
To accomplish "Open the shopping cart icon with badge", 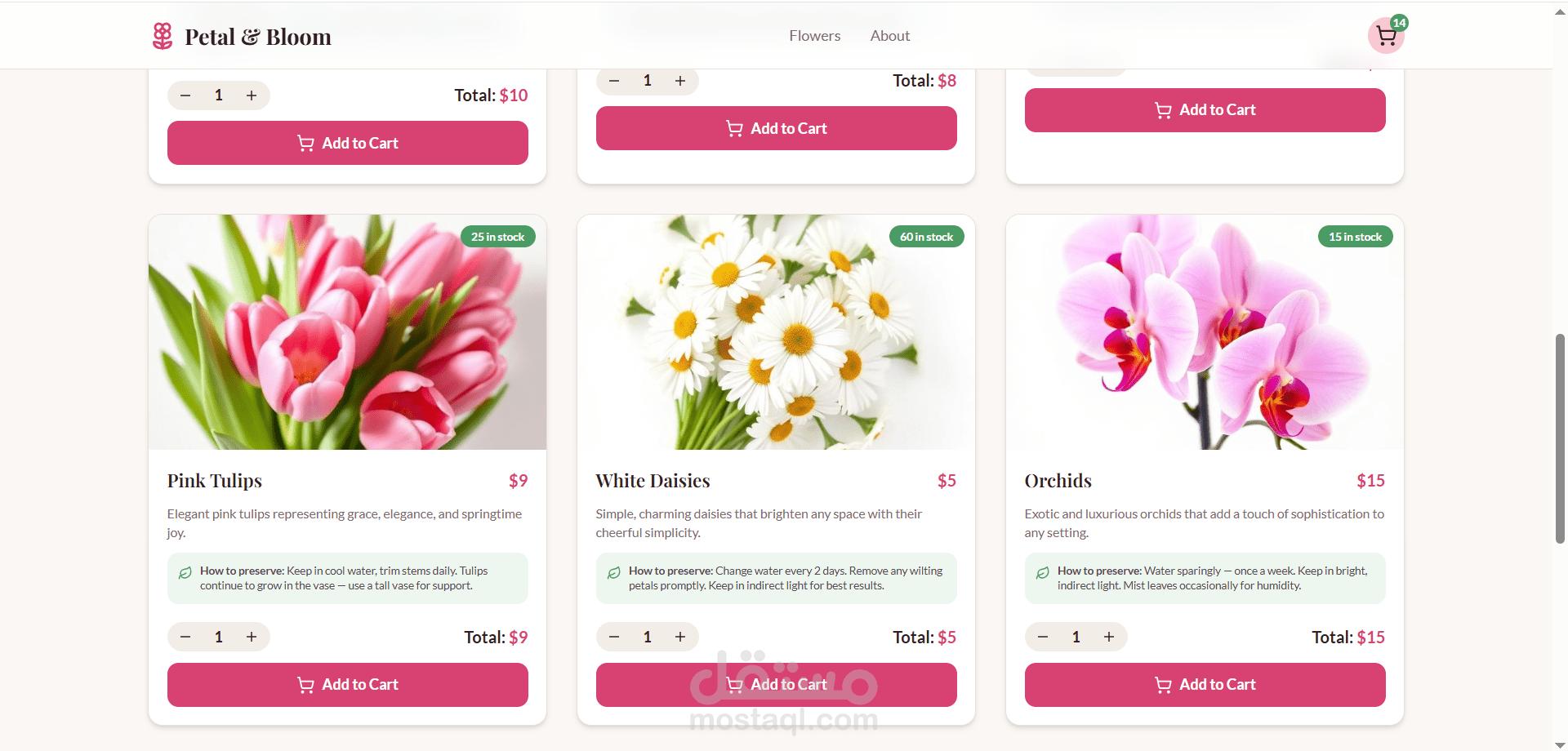I will pyautogui.click(x=1386, y=35).
